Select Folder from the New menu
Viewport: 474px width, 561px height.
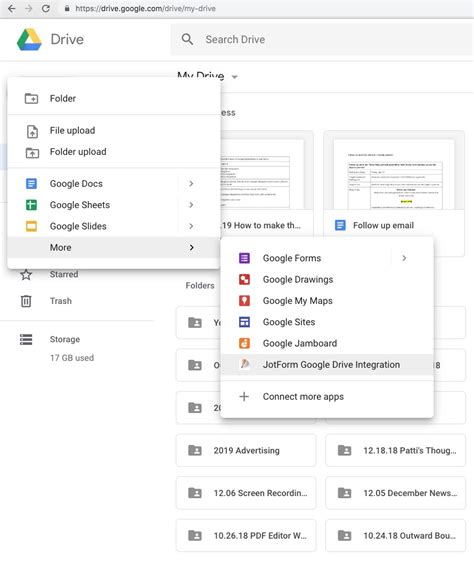[114, 98]
